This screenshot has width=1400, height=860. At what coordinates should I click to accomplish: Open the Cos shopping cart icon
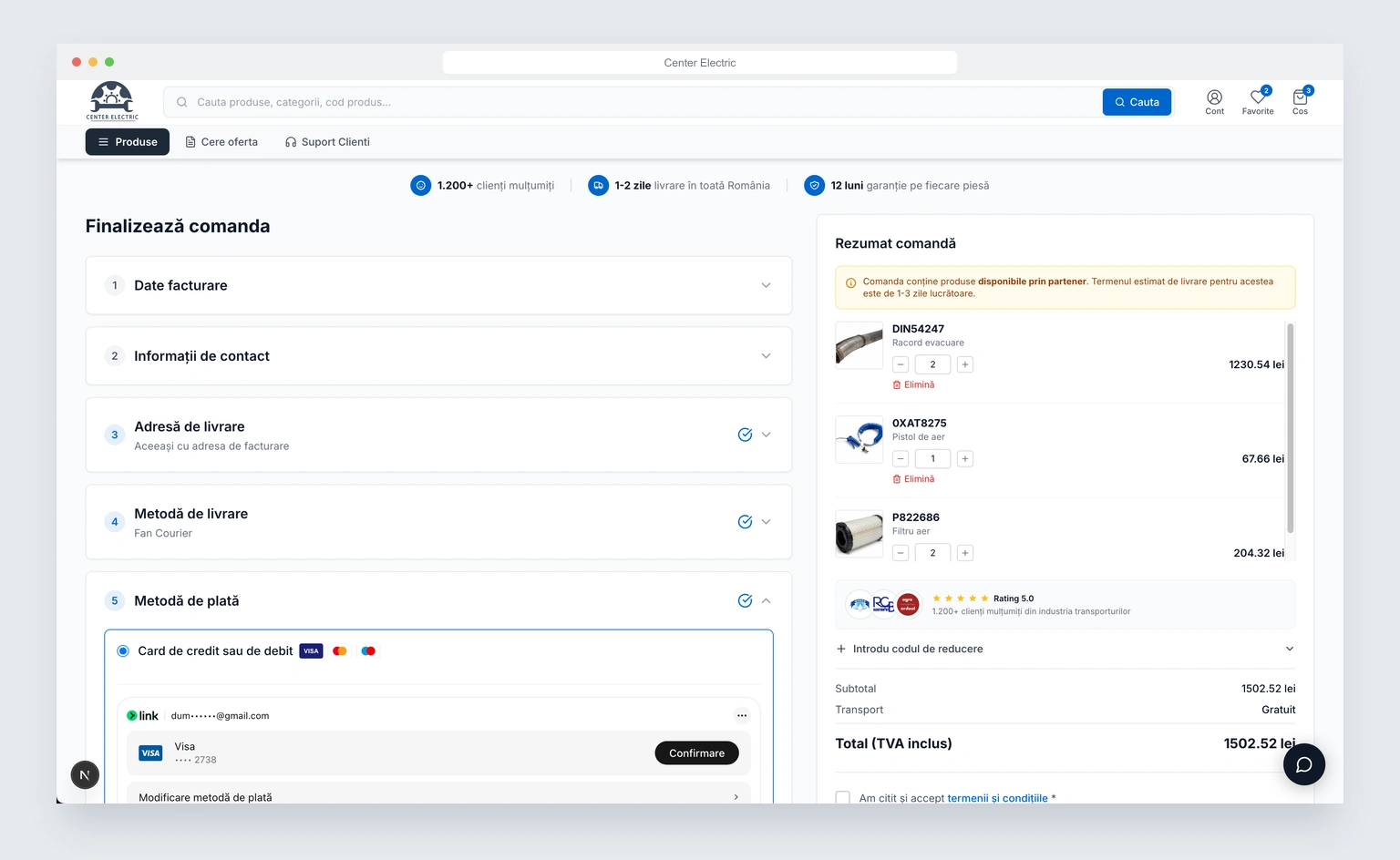1300,101
